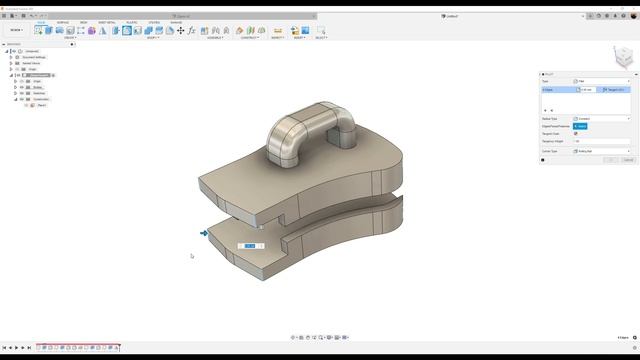Open the Design workspace dropdown

[16, 30]
